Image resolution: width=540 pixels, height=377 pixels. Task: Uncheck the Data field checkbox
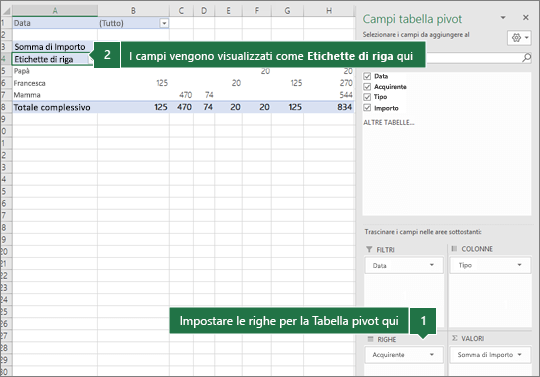click(x=367, y=76)
